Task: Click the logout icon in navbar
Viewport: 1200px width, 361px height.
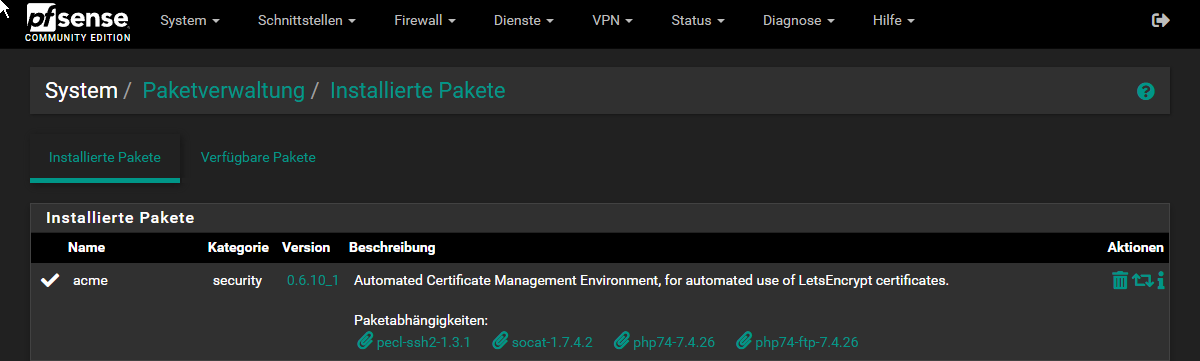Action: (1161, 20)
